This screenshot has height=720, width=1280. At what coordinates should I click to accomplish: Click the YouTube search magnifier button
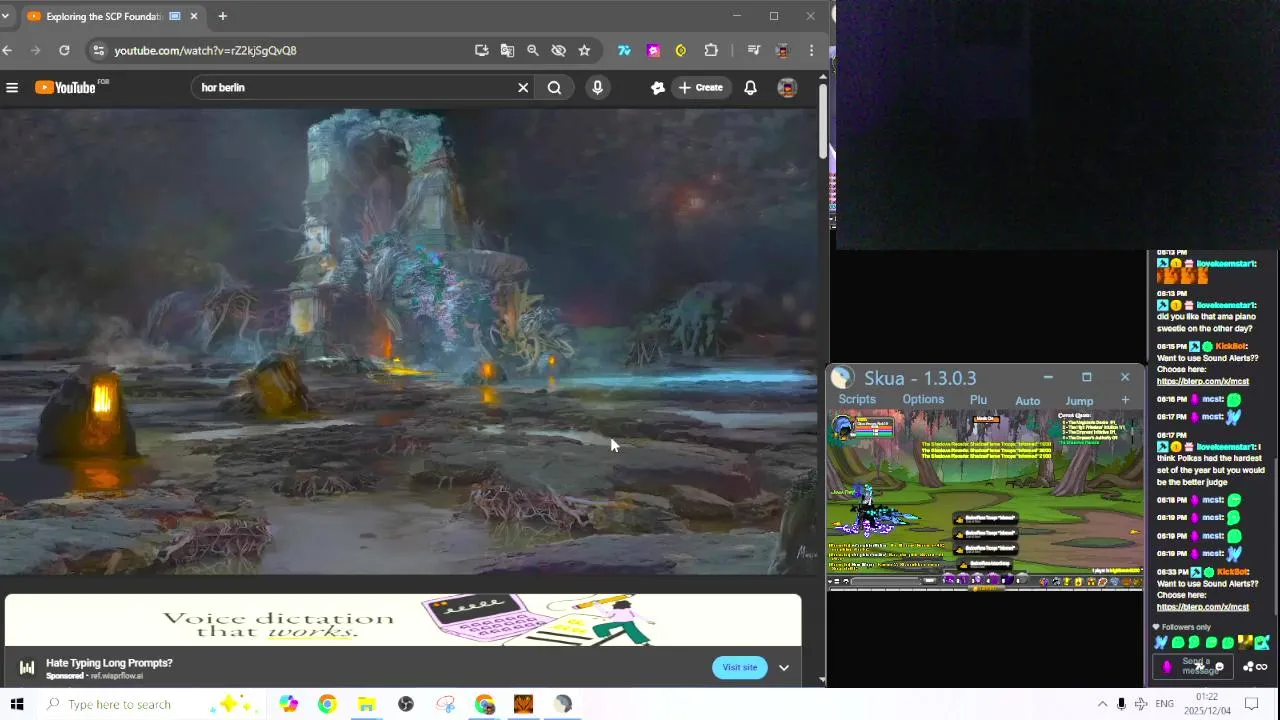pos(554,88)
